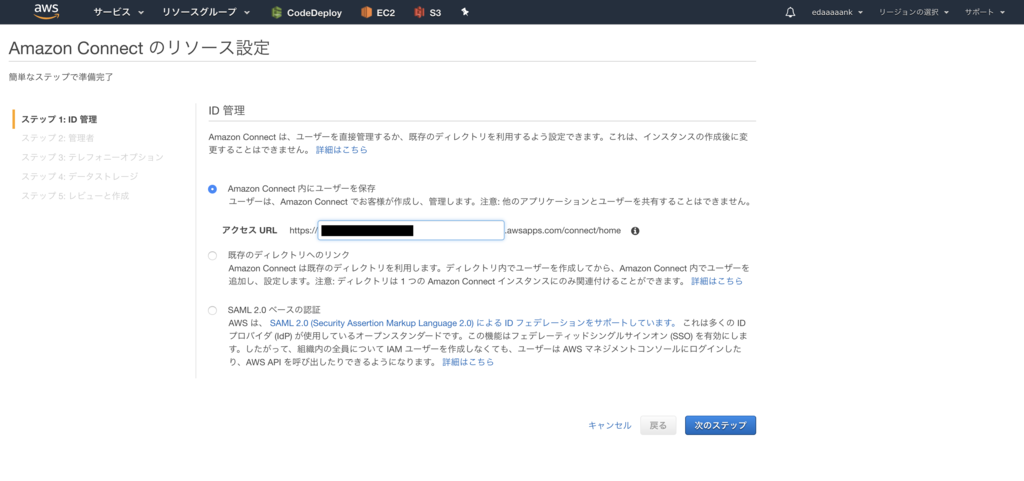Click the .awsapps.com/connect/home URL suffix text

(x=563, y=230)
